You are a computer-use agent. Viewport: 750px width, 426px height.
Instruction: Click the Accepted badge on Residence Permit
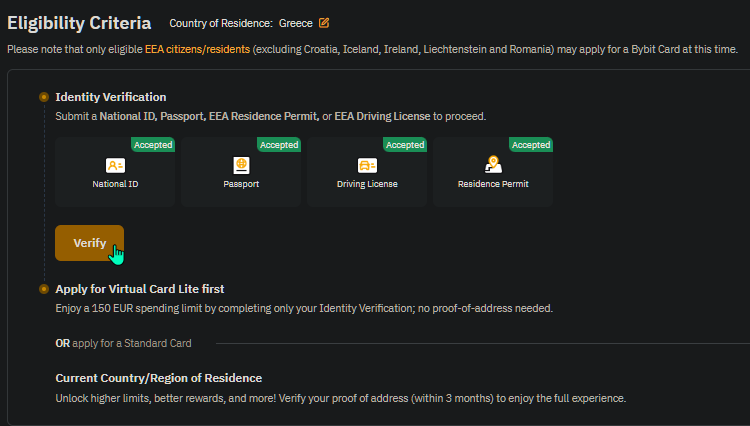(531, 145)
